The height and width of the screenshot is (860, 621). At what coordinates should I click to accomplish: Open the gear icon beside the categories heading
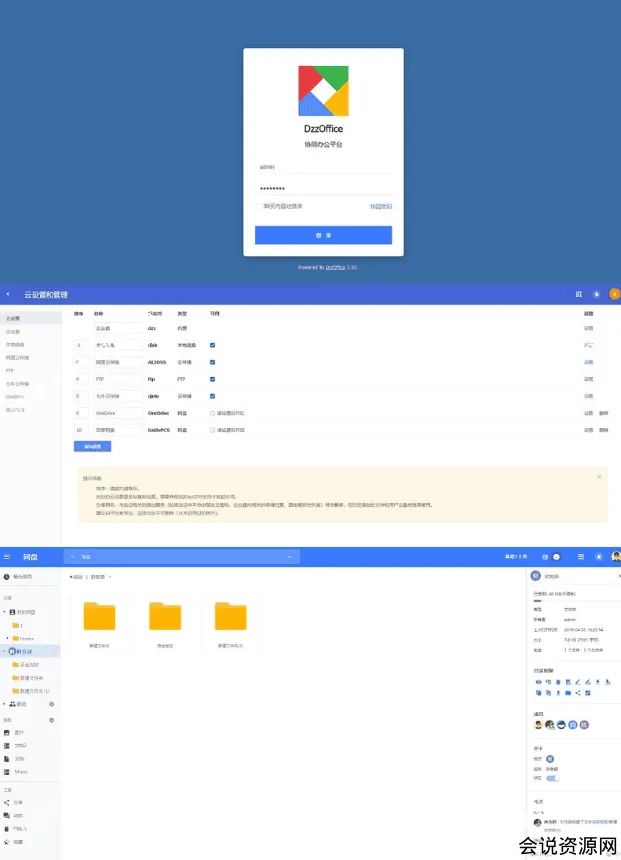(x=52, y=720)
